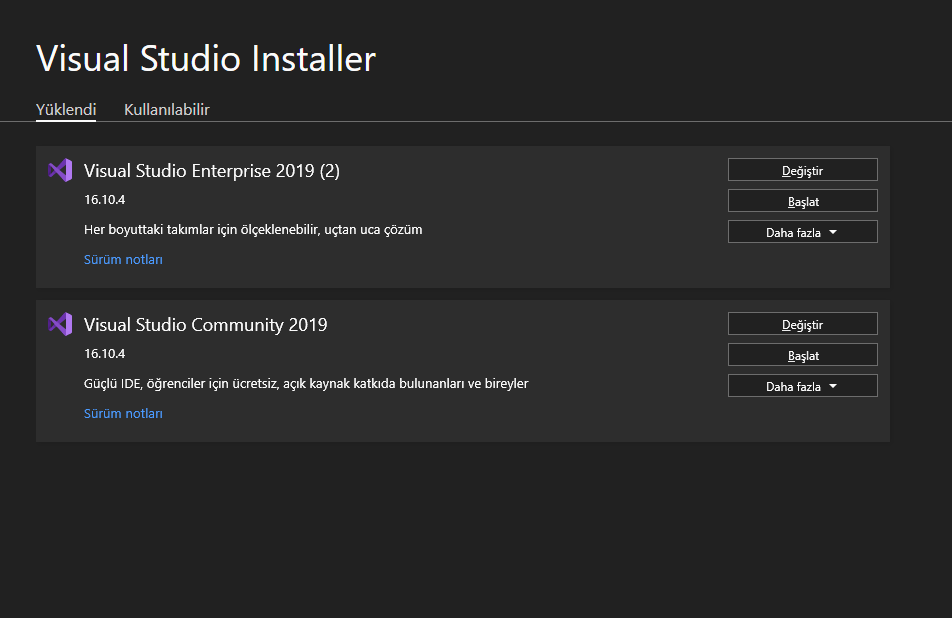Expand Daha fazla menu for Enterprise 2019
Screen dimensions: 952x618
coord(803,232)
